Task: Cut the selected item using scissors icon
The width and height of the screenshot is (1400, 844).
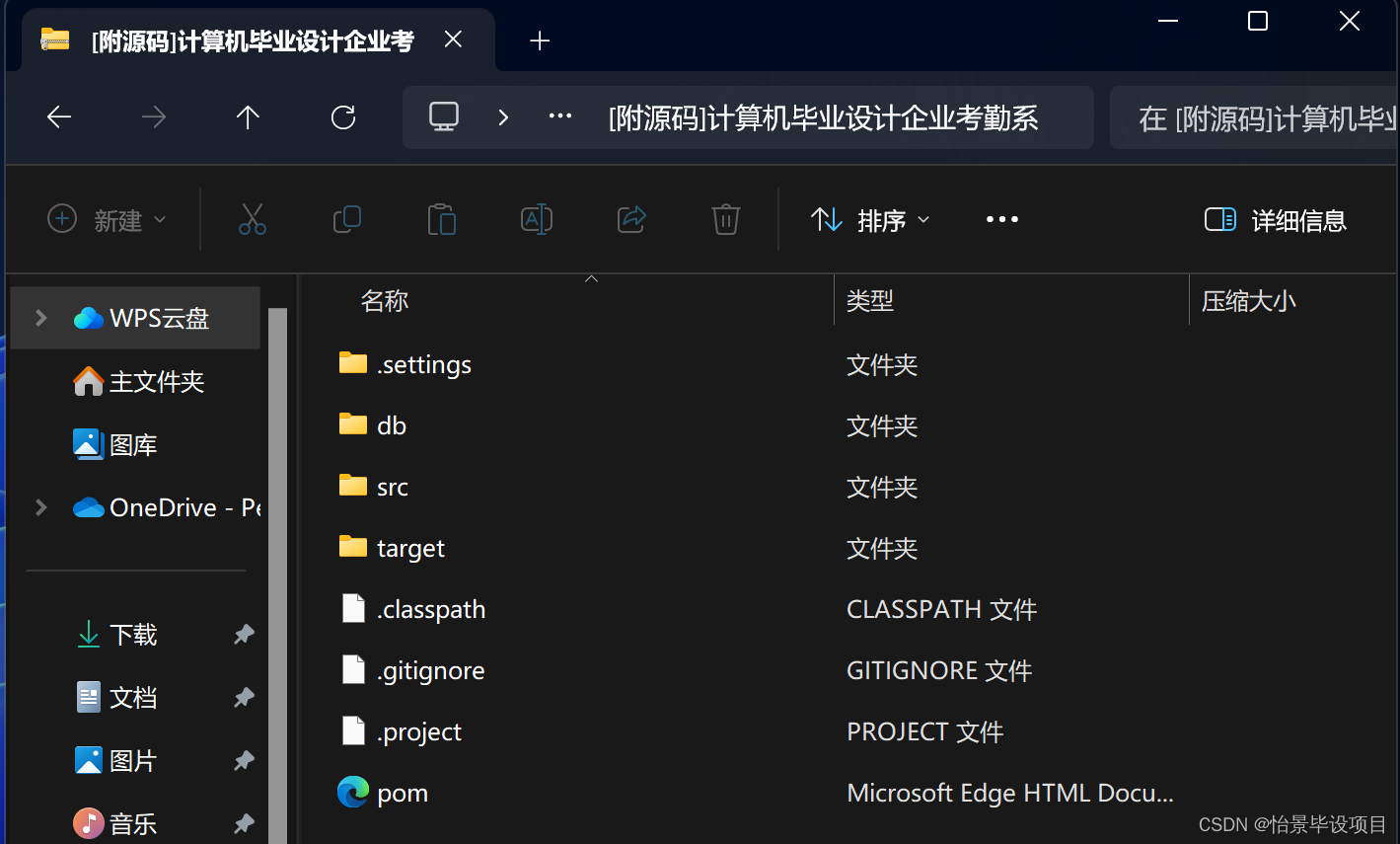Action: coord(253,219)
